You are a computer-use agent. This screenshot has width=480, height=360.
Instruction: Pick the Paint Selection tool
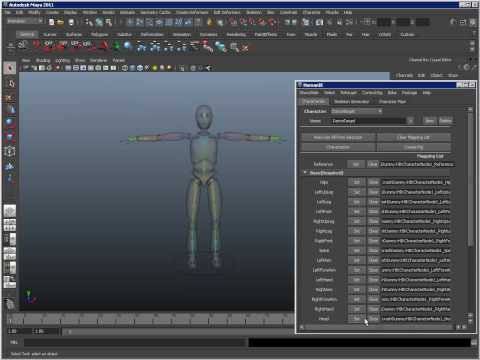coord(10,98)
